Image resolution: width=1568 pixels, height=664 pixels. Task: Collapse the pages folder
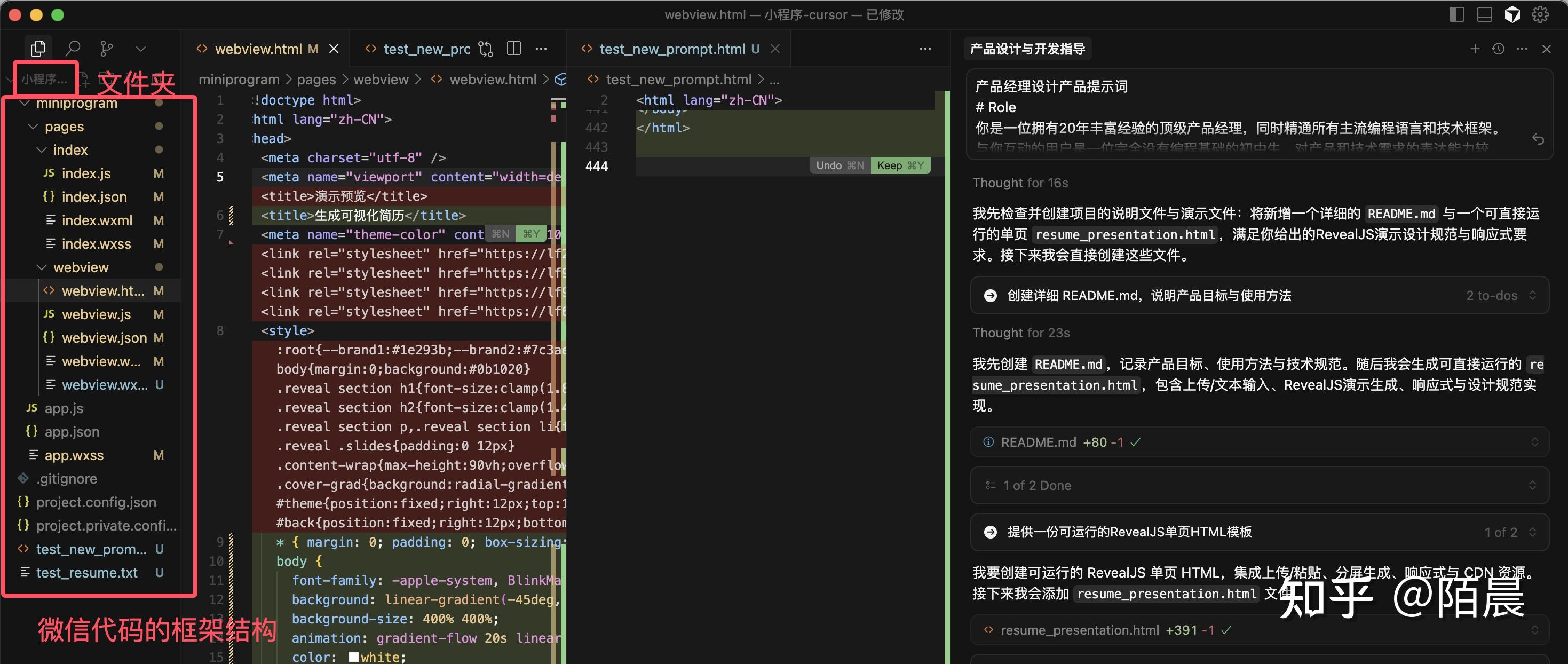[x=33, y=127]
